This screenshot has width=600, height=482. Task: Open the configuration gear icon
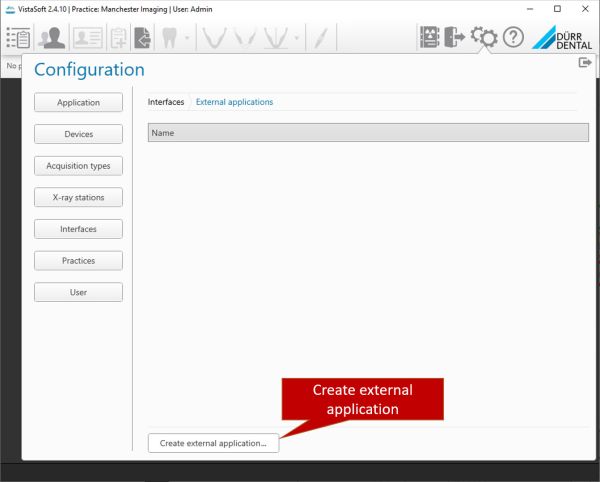pyautogui.click(x=484, y=38)
